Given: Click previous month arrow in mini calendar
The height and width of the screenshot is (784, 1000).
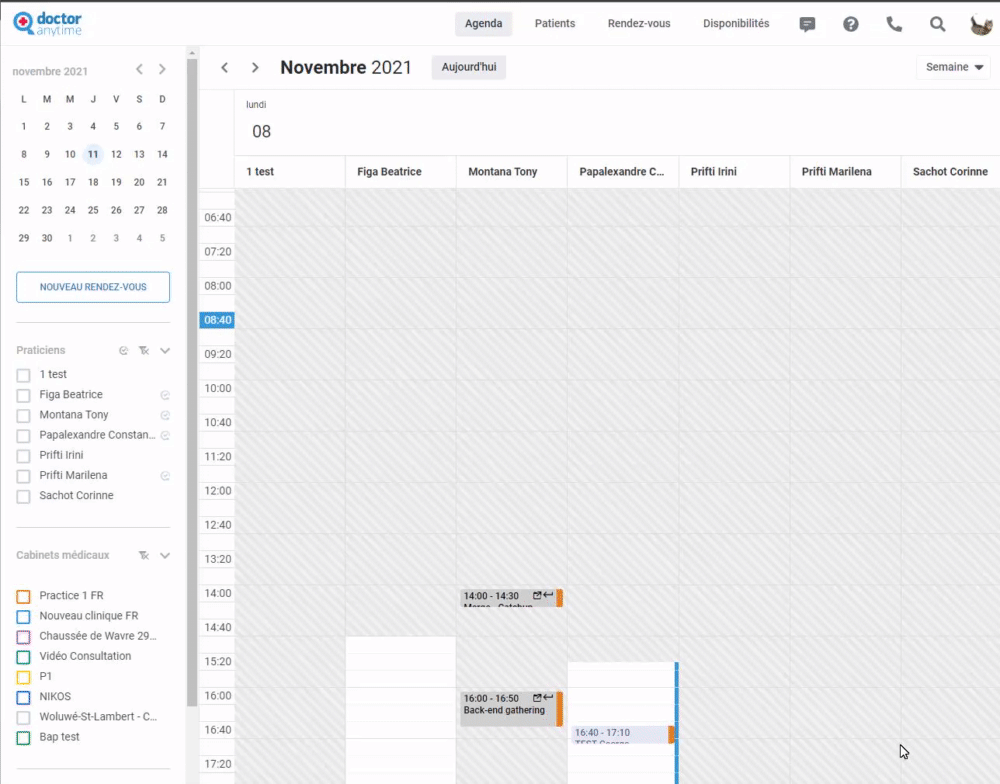Looking at the screenshot, I should point(140,70).
